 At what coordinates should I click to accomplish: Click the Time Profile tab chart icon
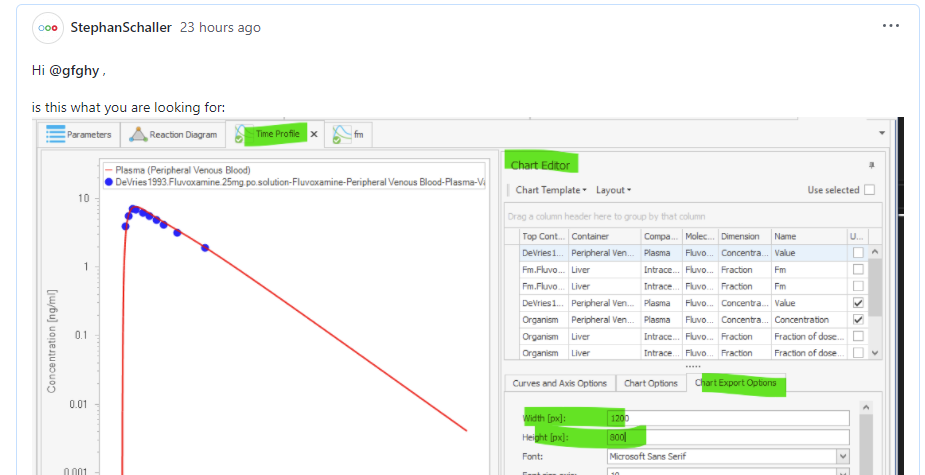(244, 134)
